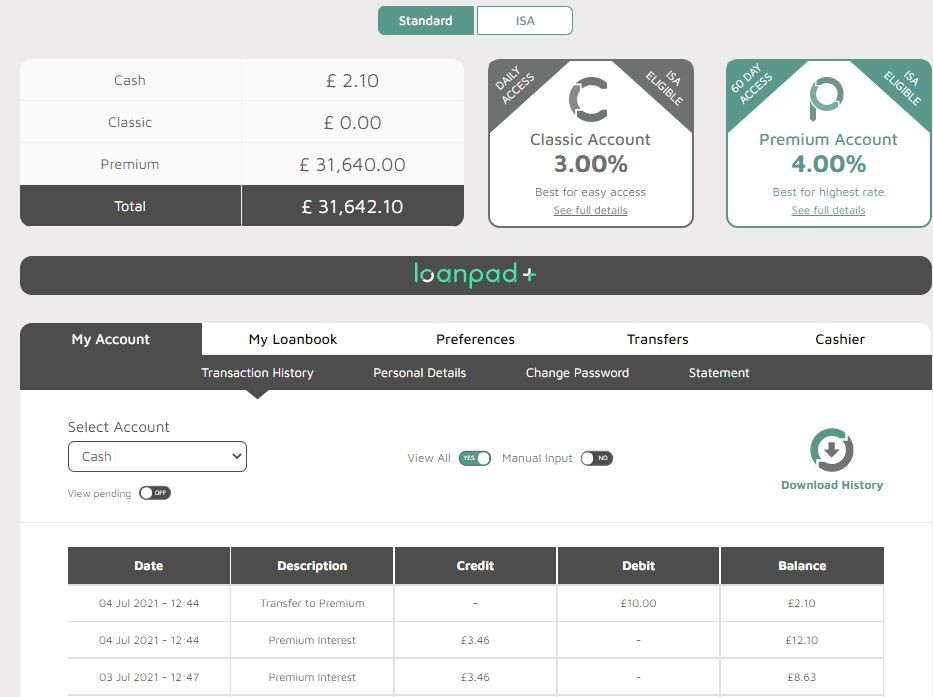Open the My Account tab
Viewport: 933px width, 697px height.
pyautogui.click(x=111, y=339)
